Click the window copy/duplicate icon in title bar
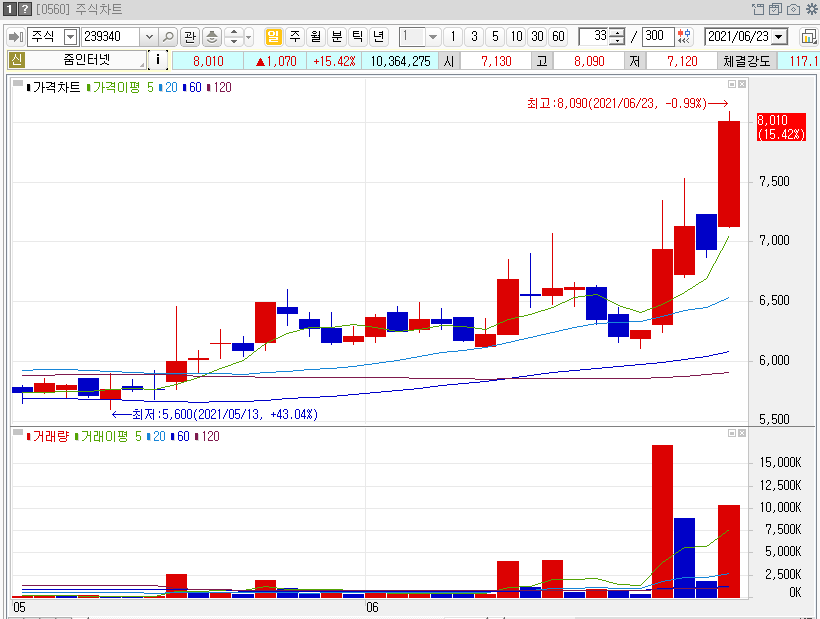 pos(776,9)
